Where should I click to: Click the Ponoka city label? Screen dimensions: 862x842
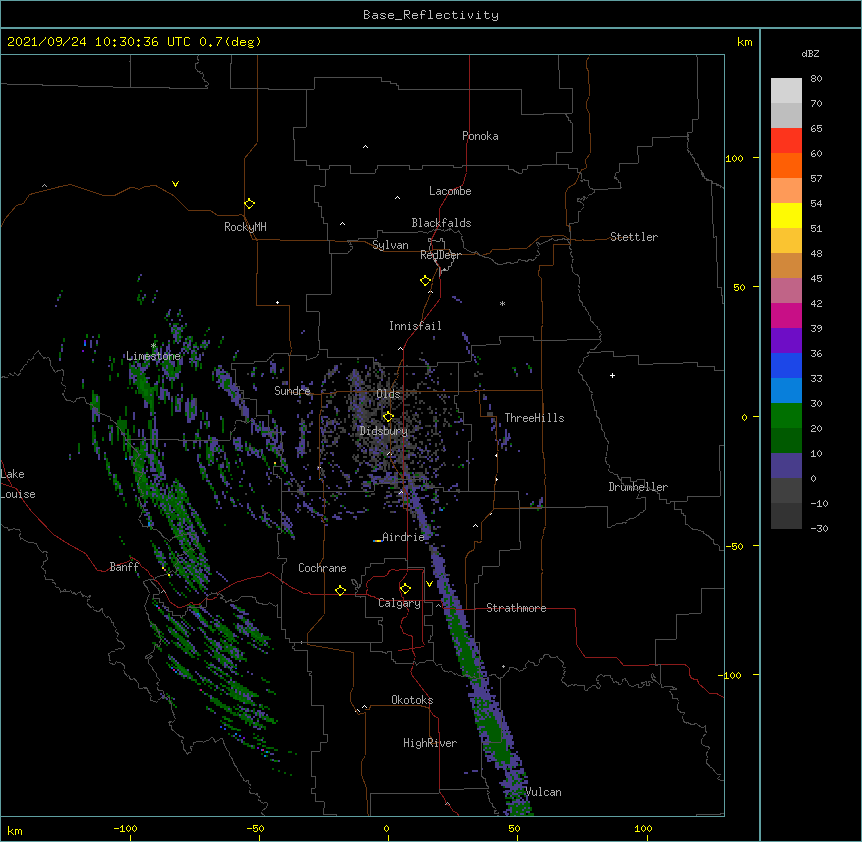pyautogui.click(x=480, y=136)
